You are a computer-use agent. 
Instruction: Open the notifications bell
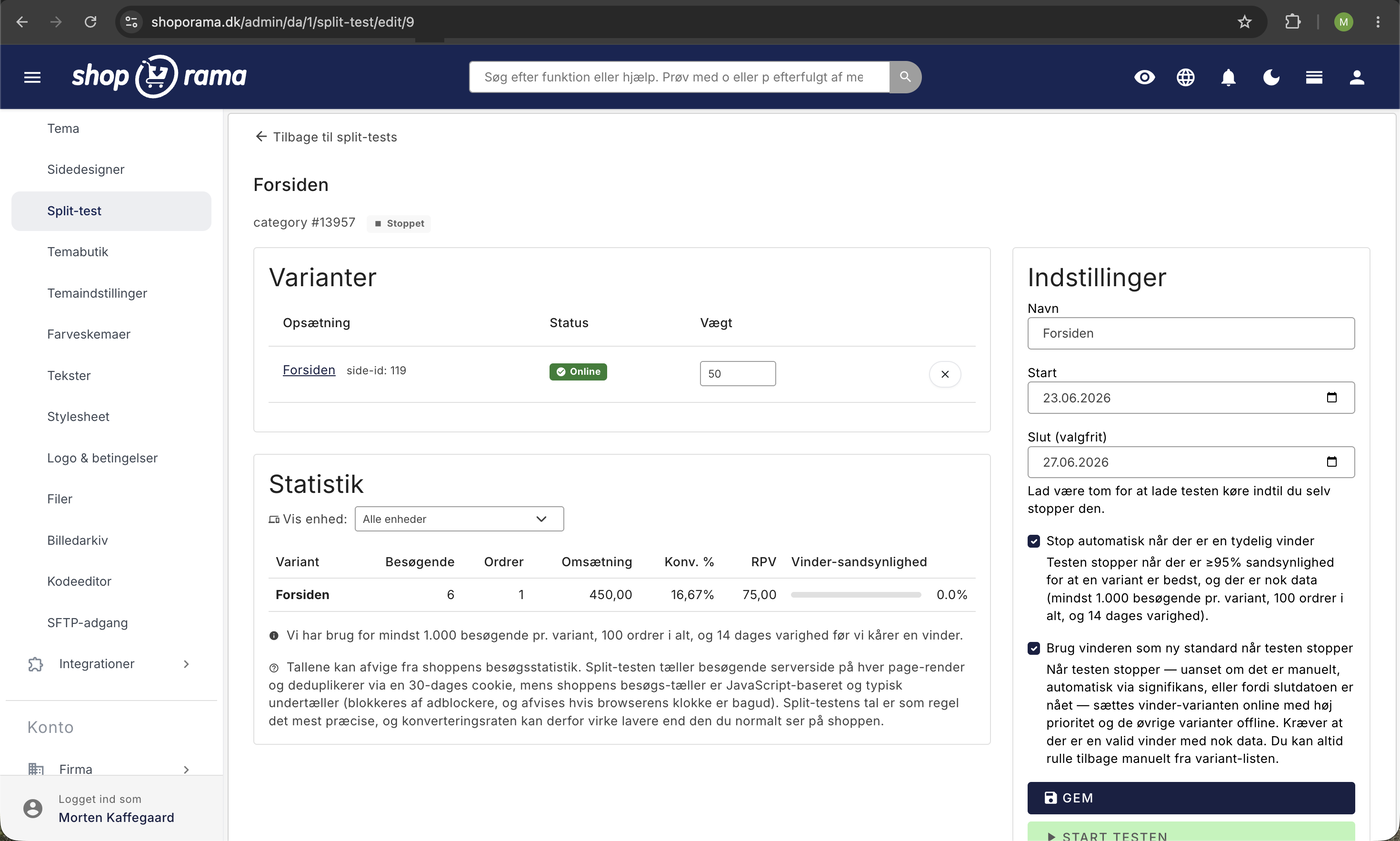(1229, 77)
